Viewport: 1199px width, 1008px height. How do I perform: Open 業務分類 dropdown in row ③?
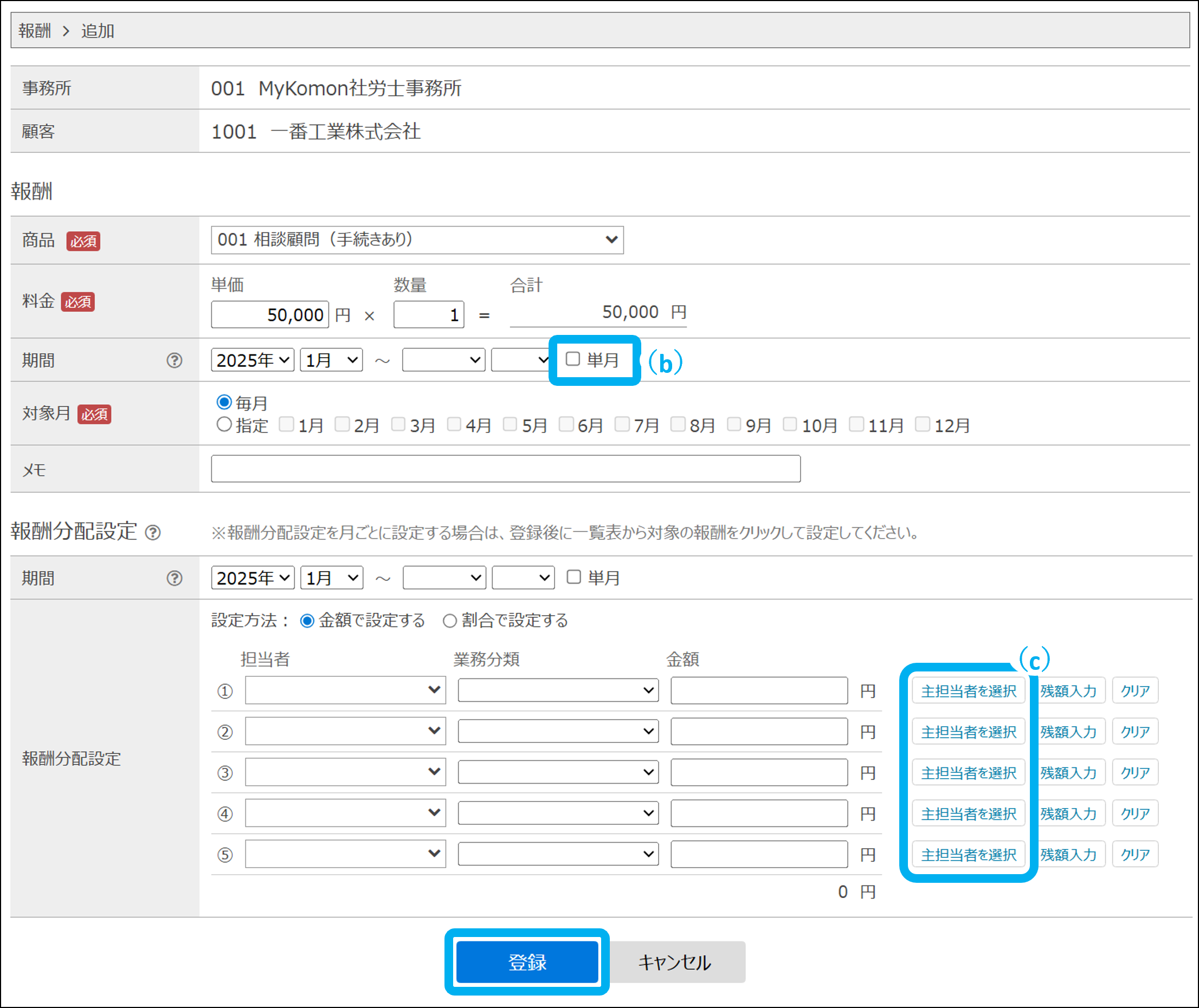tap(557, 773)
